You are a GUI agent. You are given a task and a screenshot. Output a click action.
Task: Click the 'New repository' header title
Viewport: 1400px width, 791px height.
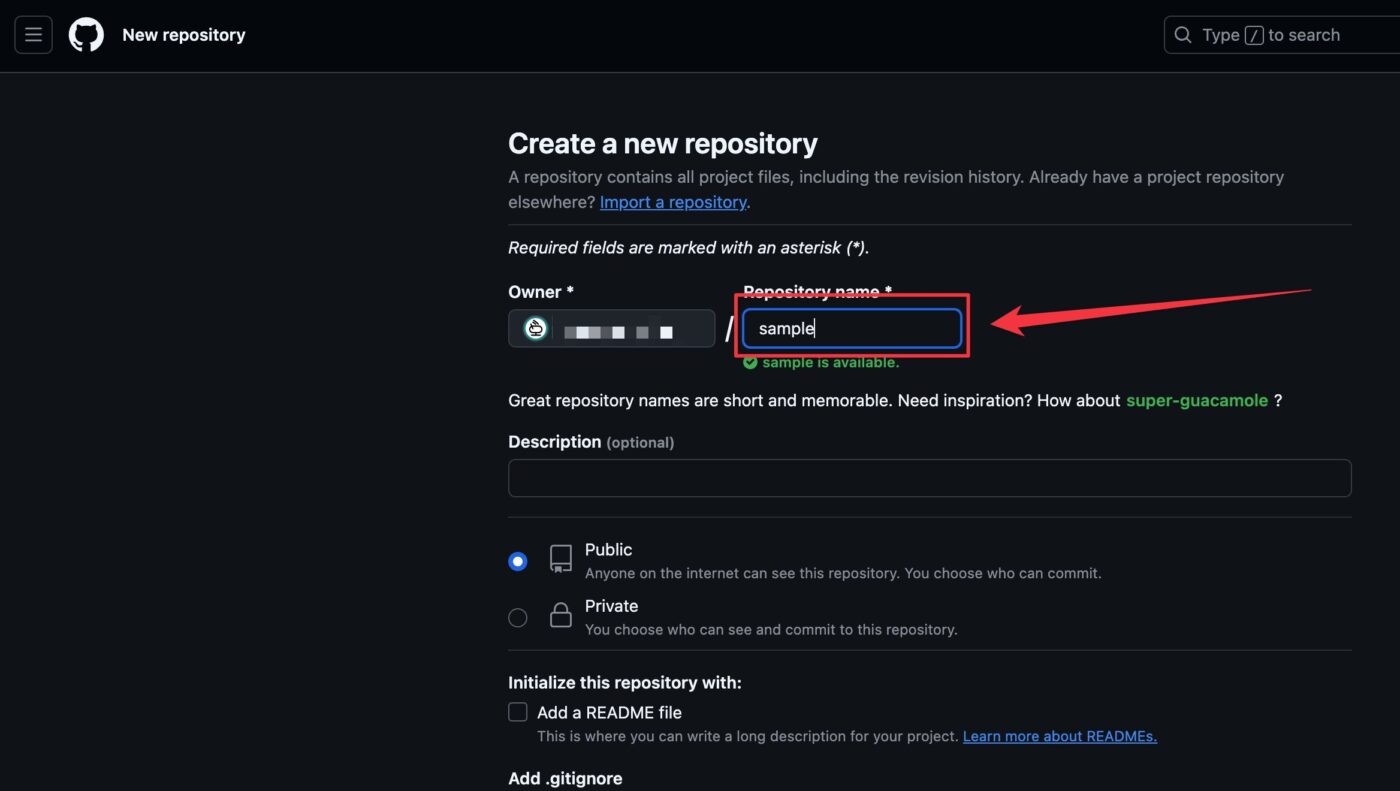[184, 35]
